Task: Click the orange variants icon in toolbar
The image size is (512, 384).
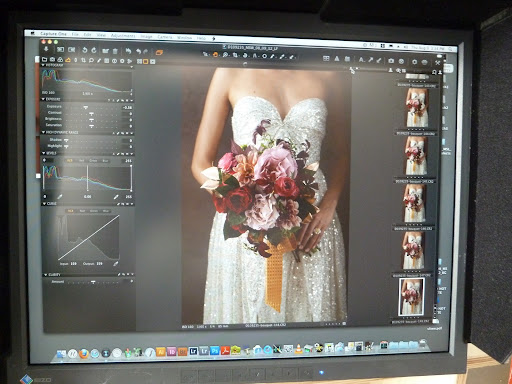Action: click(x=159, y=52)
